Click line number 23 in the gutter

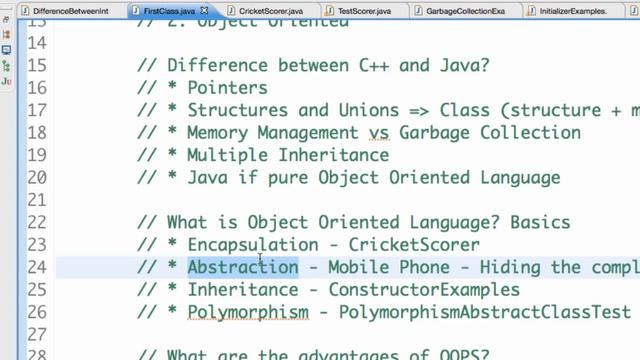pyautogui.click(x=37, y=245)
